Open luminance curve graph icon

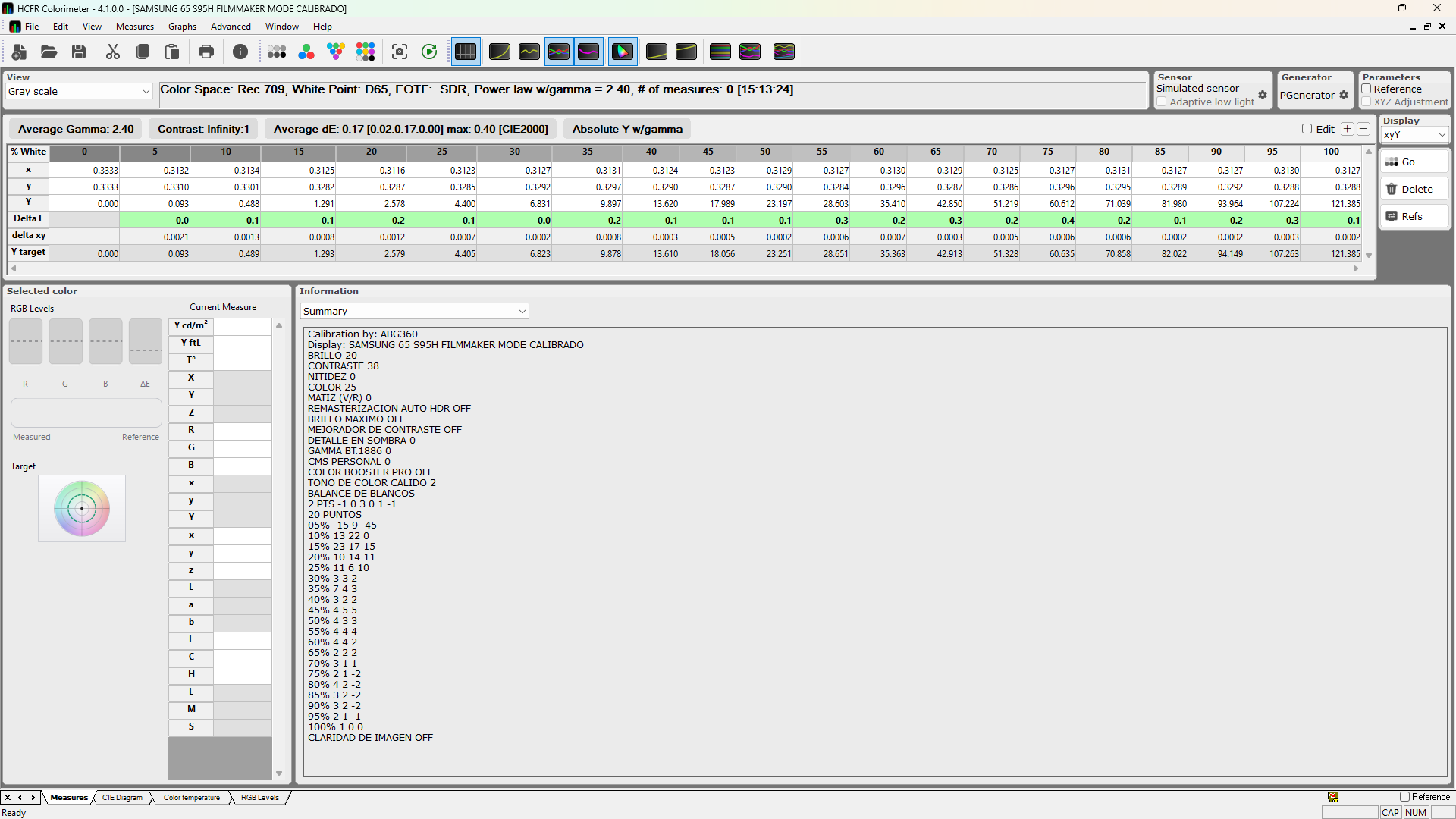[x=500, y=52]
